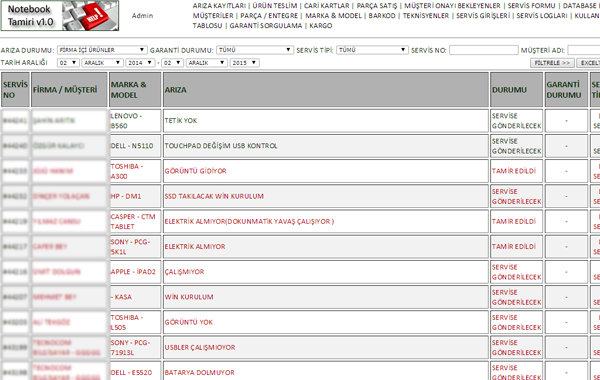Open SERVİS LOGLARI link

tap(542, 16)
